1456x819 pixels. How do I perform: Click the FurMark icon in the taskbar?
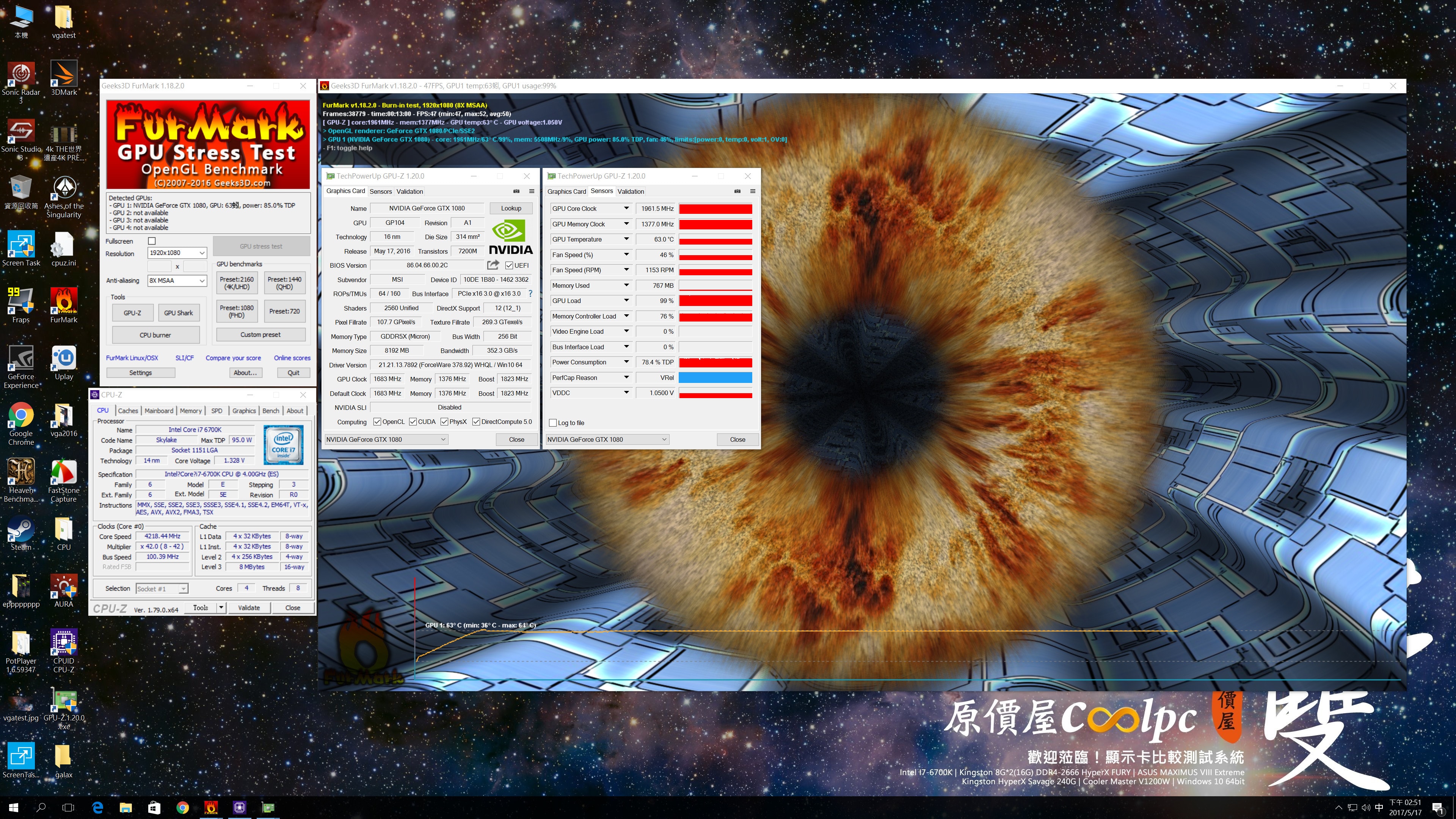point(211,807)
